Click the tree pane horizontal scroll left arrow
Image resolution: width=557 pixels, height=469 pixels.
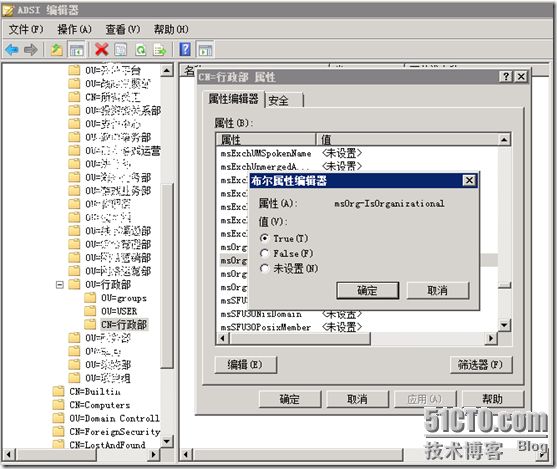tap(9, 454)
